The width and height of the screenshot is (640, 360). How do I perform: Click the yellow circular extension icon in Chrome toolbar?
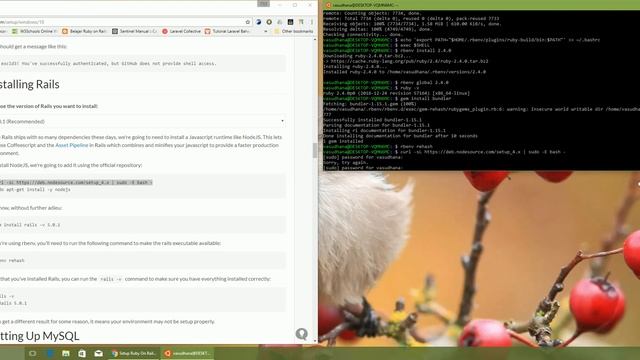click(x=269, y=22)
